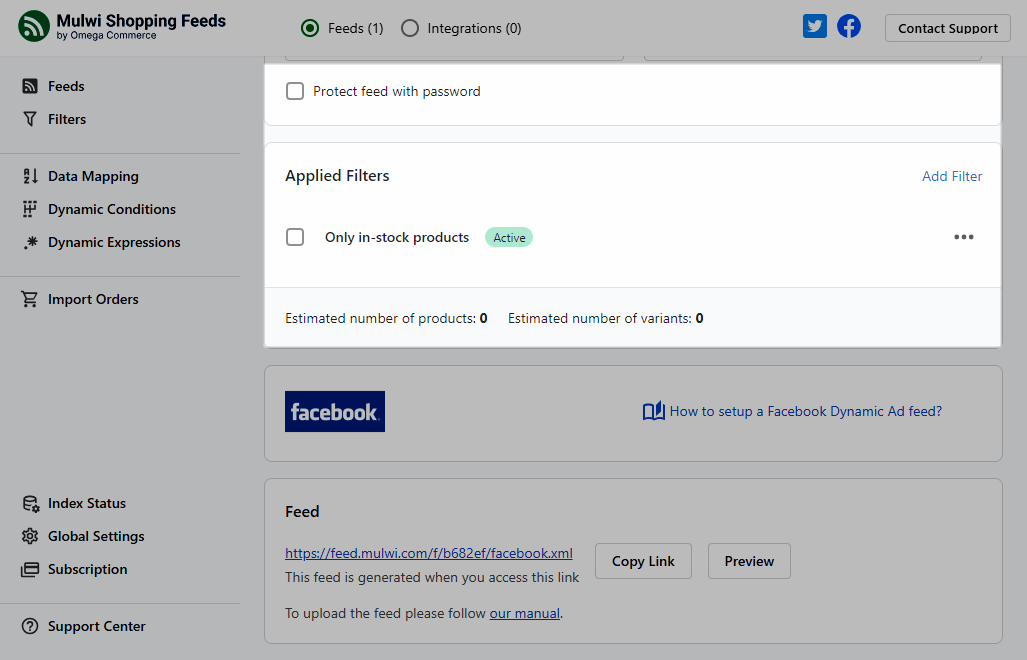Click the Index Status database icon
1027x660 pixels.
tap(30, 504)
